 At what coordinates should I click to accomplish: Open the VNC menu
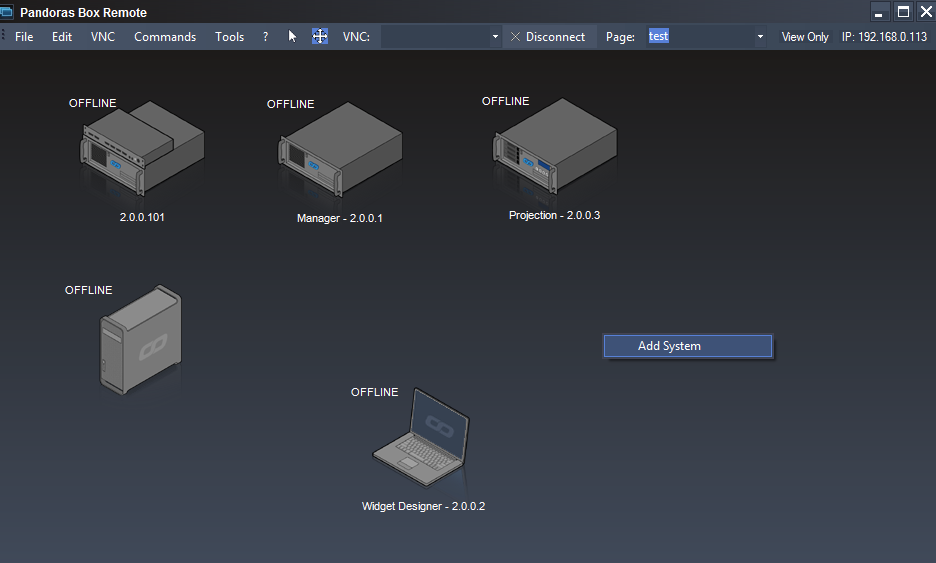click(x=103, y=37)
